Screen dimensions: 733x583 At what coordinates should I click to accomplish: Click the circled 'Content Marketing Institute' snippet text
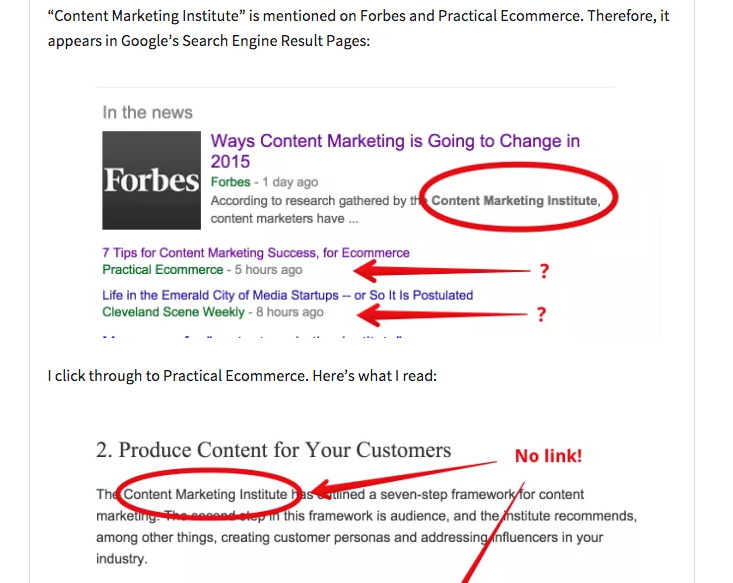coord(514,201)
